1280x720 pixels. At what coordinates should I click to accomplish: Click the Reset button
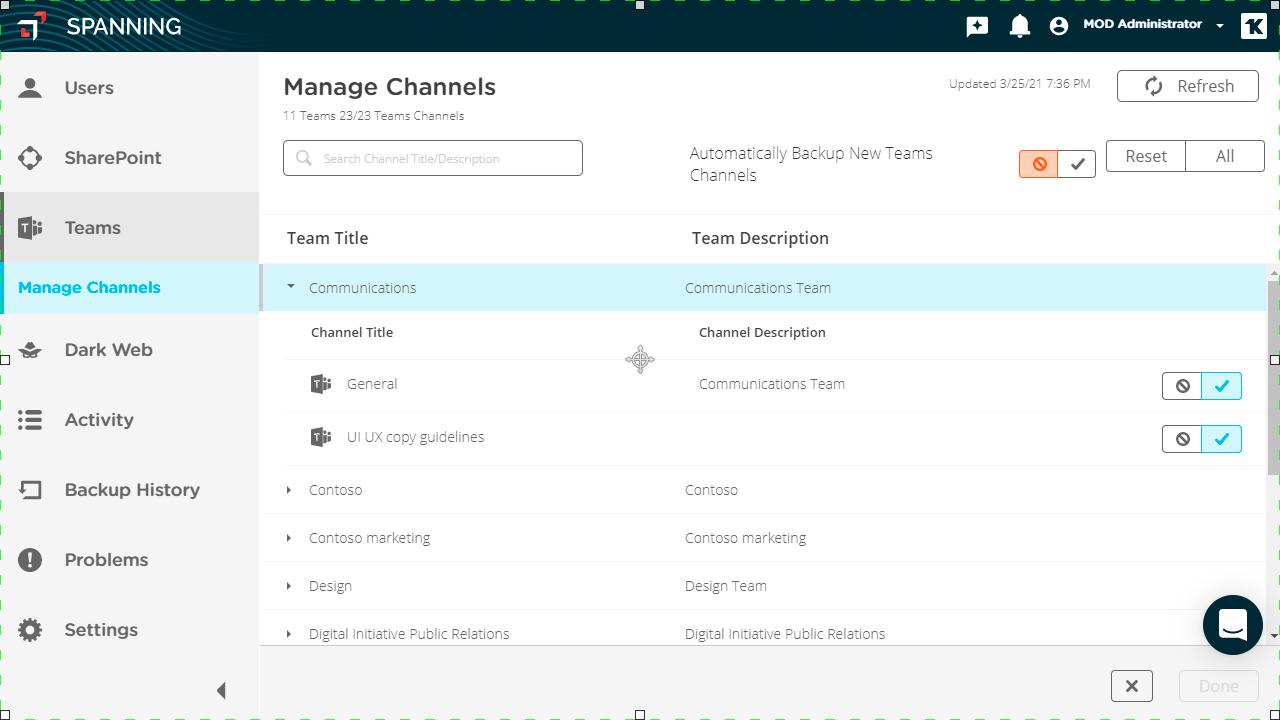(1146, 156)
